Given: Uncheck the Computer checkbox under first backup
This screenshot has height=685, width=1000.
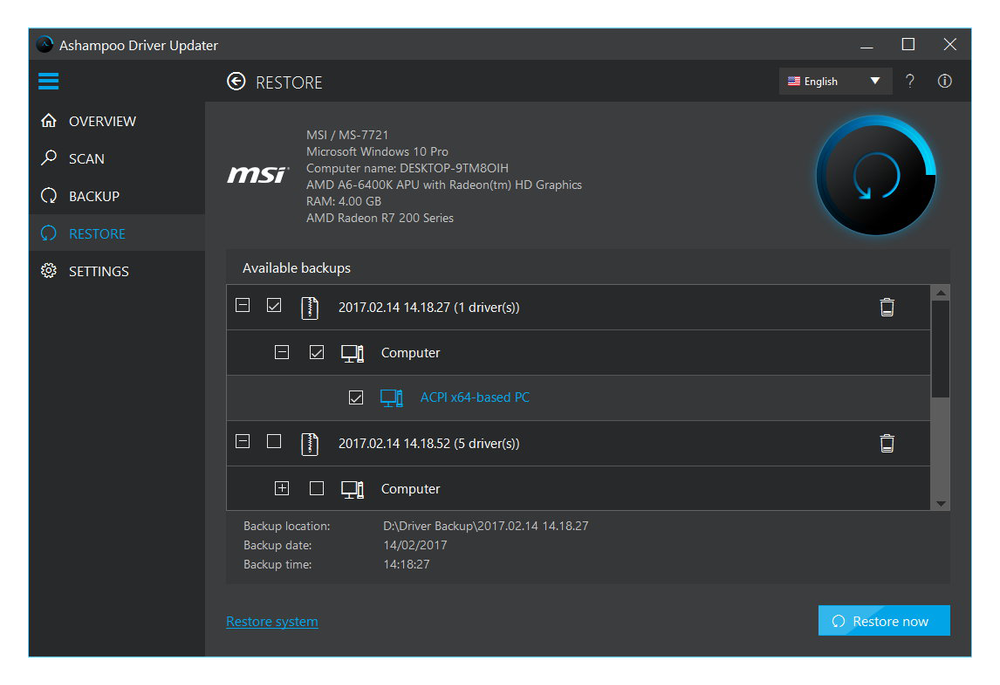Looking at the screenshot, I should tap(316, 352).
